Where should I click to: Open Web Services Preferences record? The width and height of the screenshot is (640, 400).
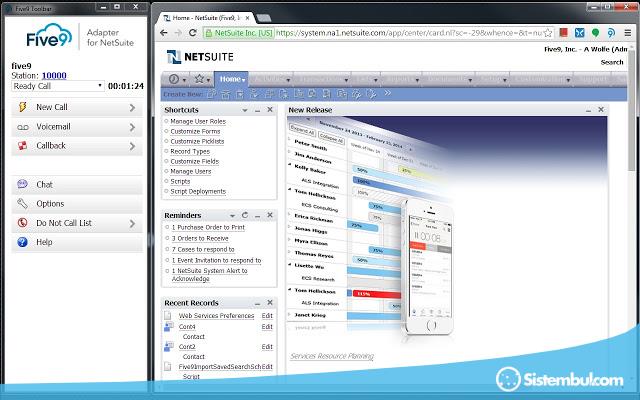point(216,316)
